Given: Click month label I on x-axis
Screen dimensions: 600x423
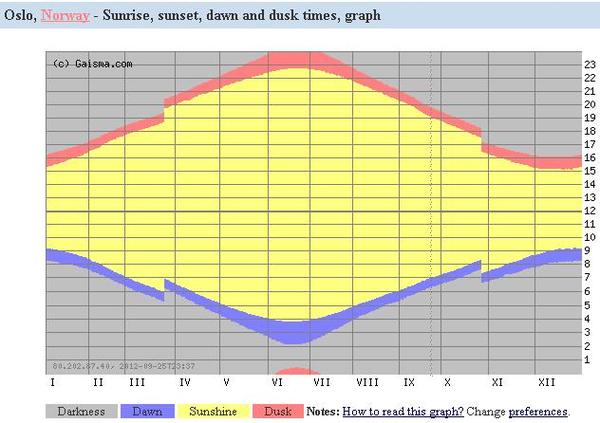Looking at the screenshot, I should pyautogui.click(x=52, y=382).
